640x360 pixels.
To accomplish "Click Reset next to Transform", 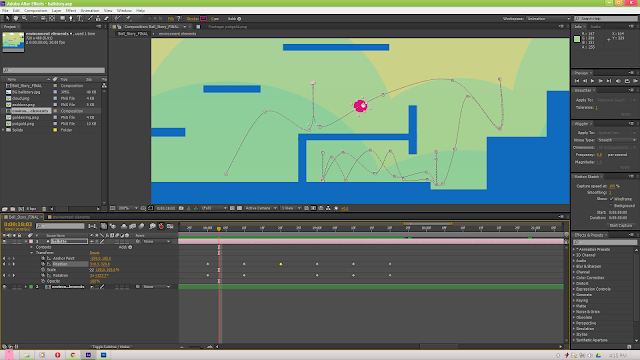I will tap(94, 253).
